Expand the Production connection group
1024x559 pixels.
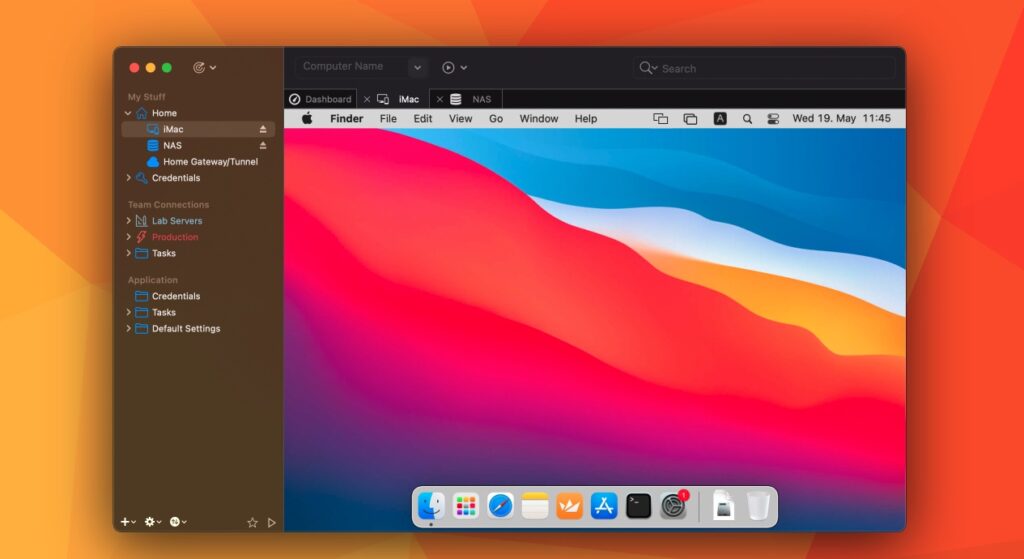(128, 237)
